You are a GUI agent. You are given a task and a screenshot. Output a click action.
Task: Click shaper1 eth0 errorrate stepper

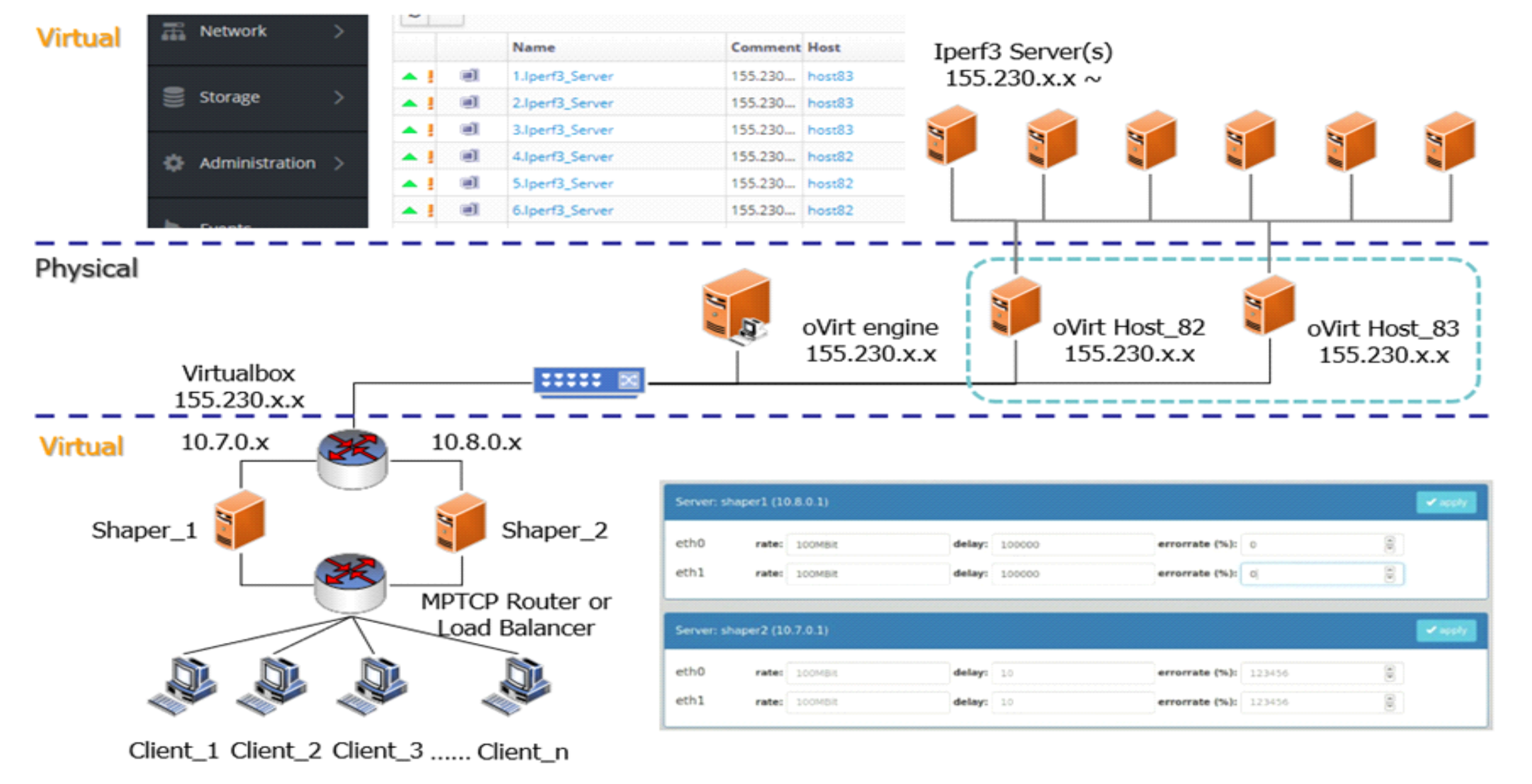(x=1390, y=544)
